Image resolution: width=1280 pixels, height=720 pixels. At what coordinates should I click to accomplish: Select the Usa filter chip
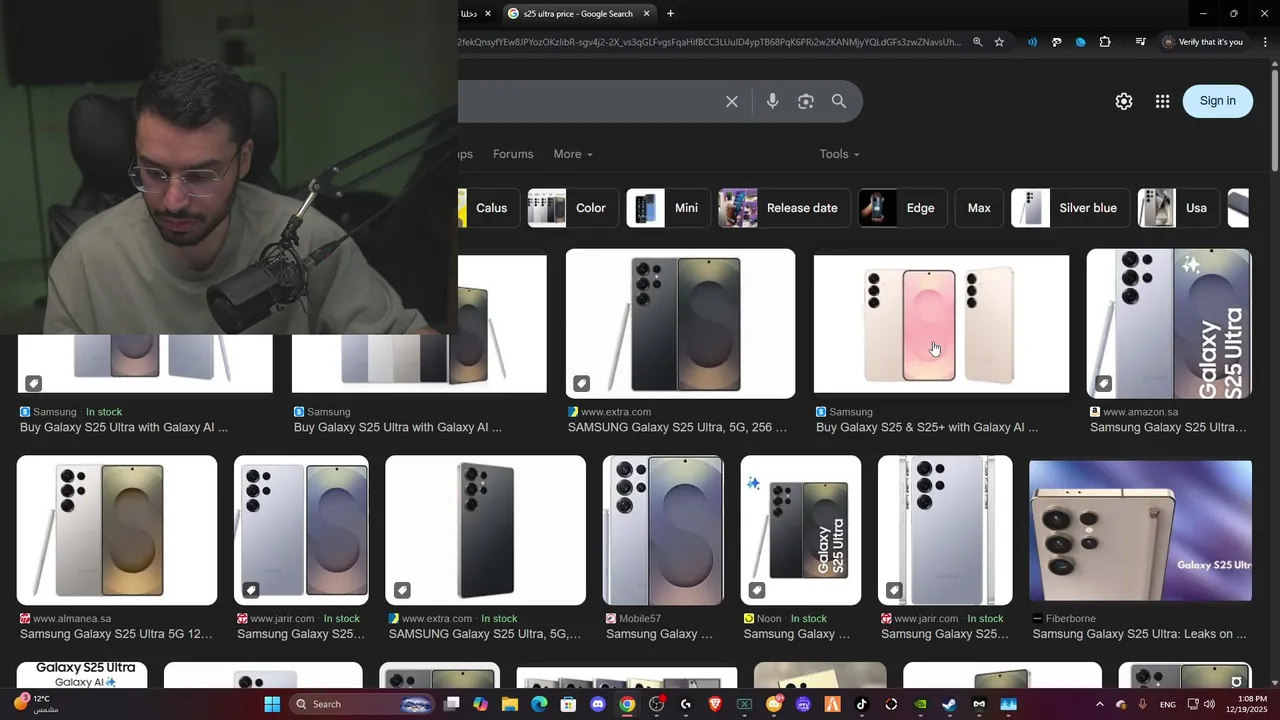point(1179,208)
